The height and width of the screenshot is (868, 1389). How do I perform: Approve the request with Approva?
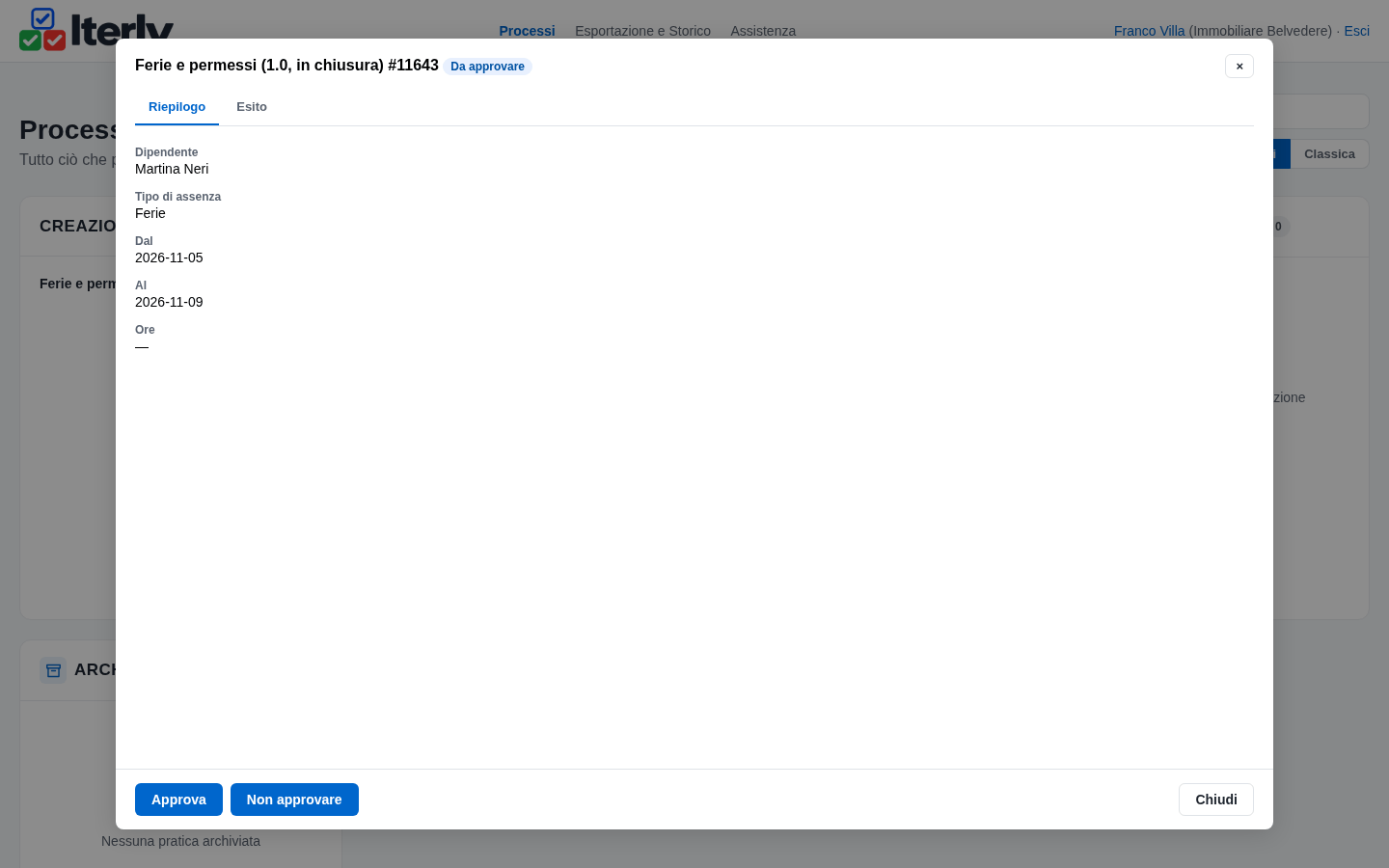click(178, 800)
